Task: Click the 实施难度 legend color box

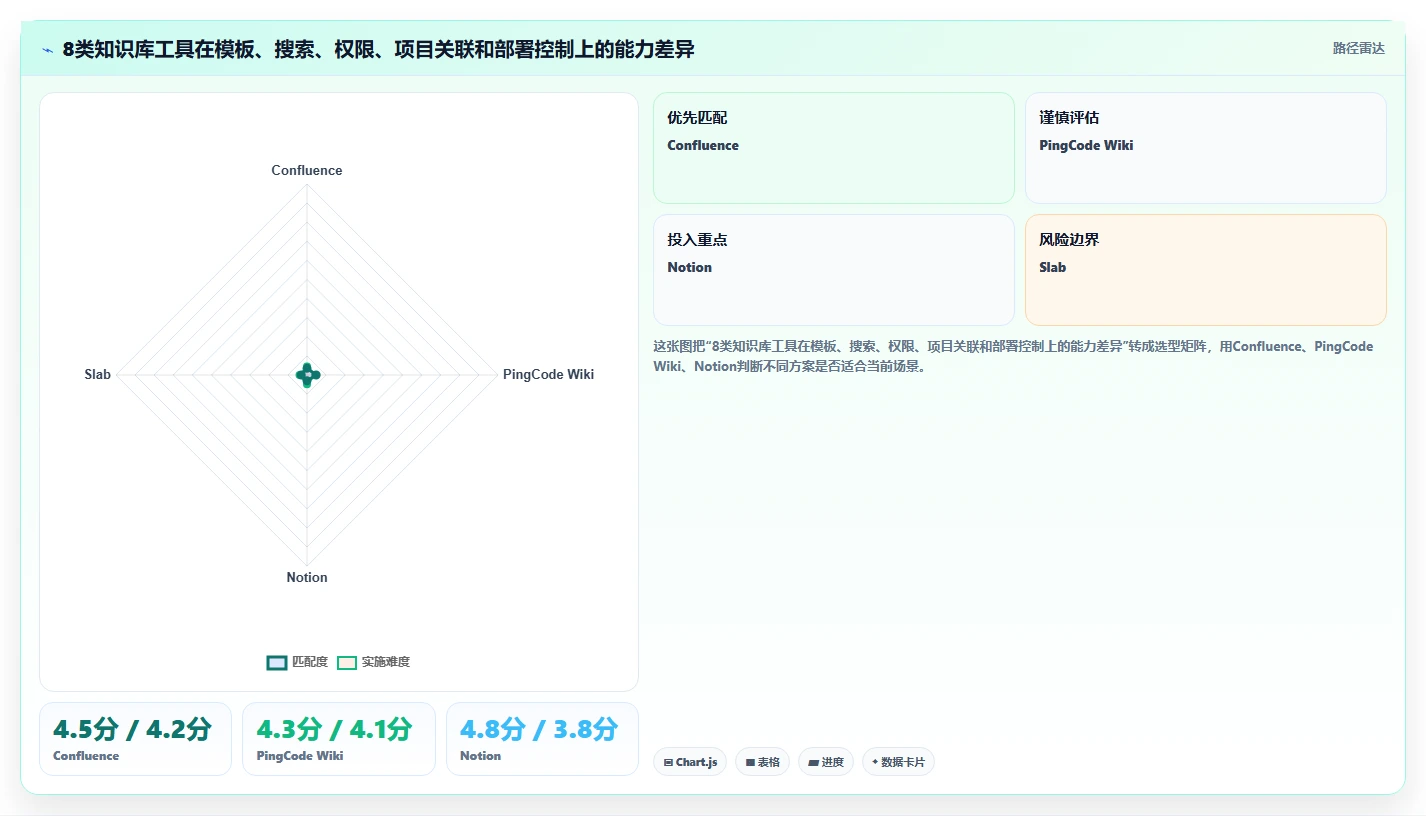Action: point(347,662)
